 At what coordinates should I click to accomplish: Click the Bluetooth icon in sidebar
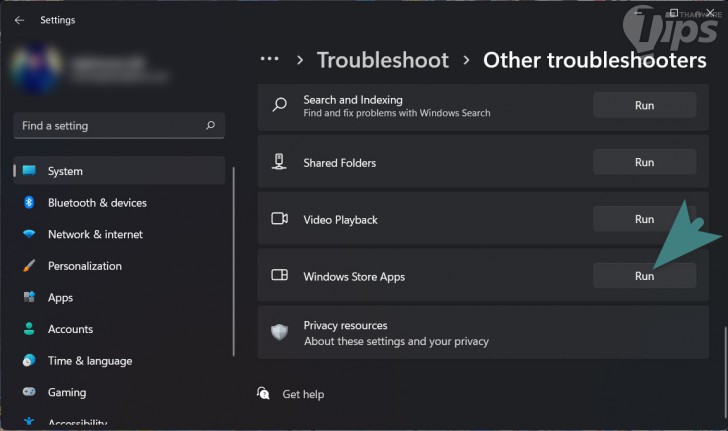pyautogui.click(x=29, y=202)
